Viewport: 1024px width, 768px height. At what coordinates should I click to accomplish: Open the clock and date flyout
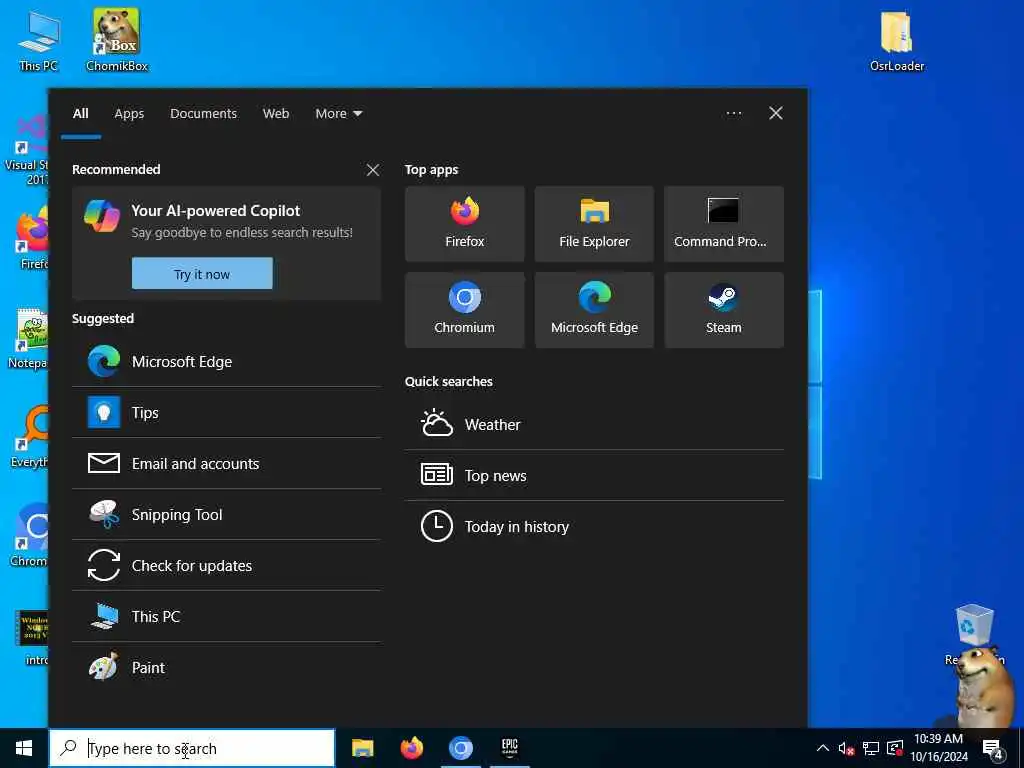point(938,748)
